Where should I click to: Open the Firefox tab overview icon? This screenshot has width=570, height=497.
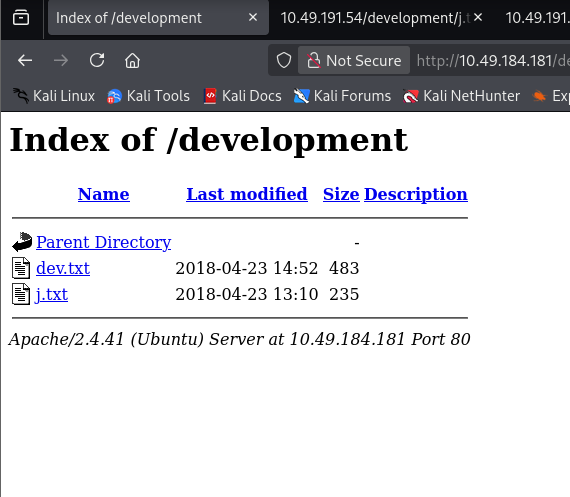[21, 17]
